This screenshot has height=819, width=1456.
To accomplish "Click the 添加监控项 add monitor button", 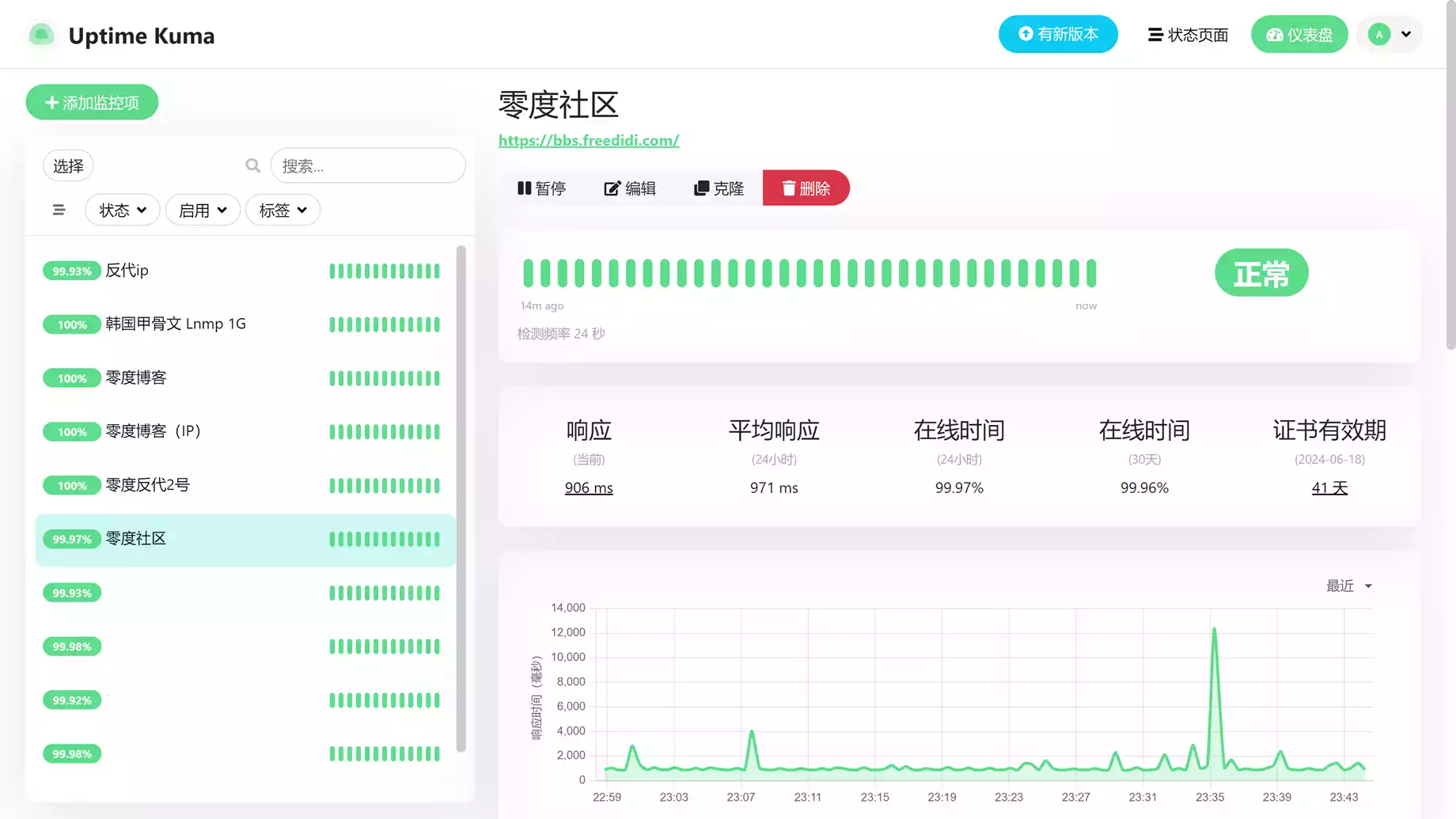I will [92, 102].
